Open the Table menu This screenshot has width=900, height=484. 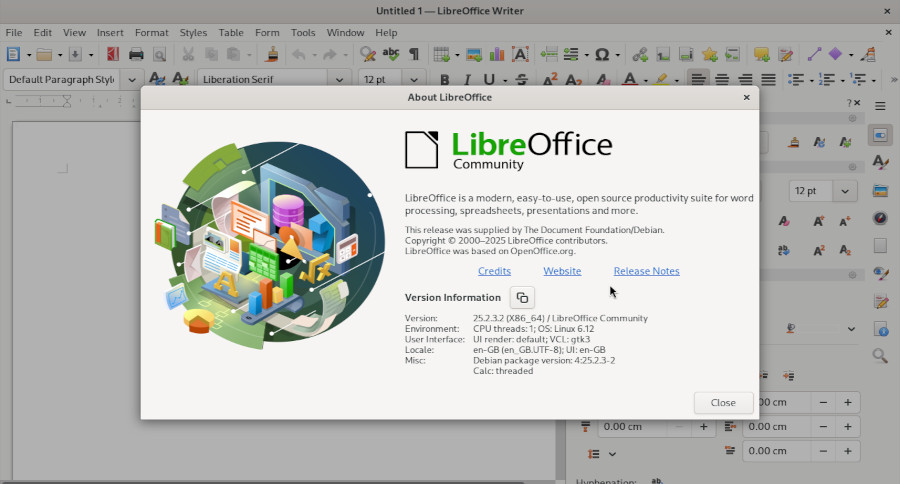(x=231, y=33)
